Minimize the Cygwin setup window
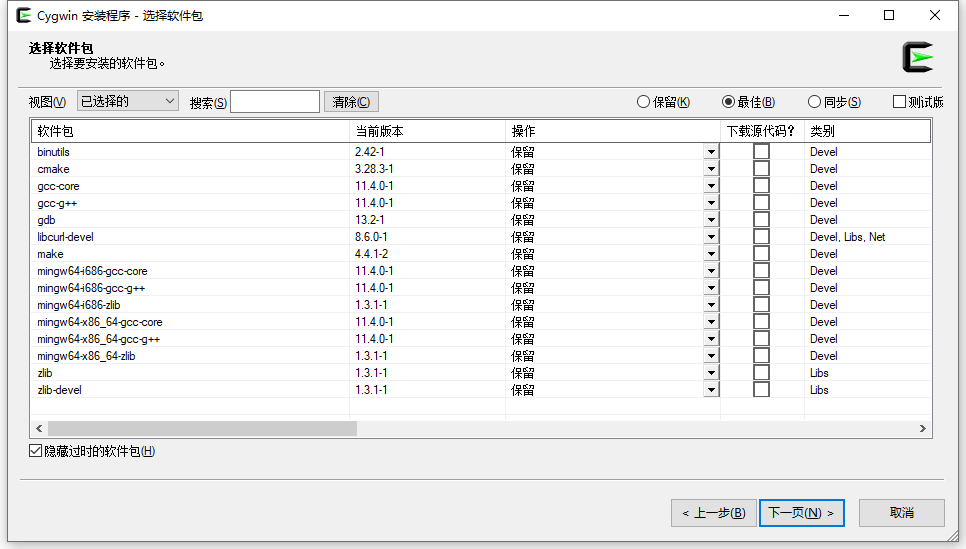 point(844,15)
